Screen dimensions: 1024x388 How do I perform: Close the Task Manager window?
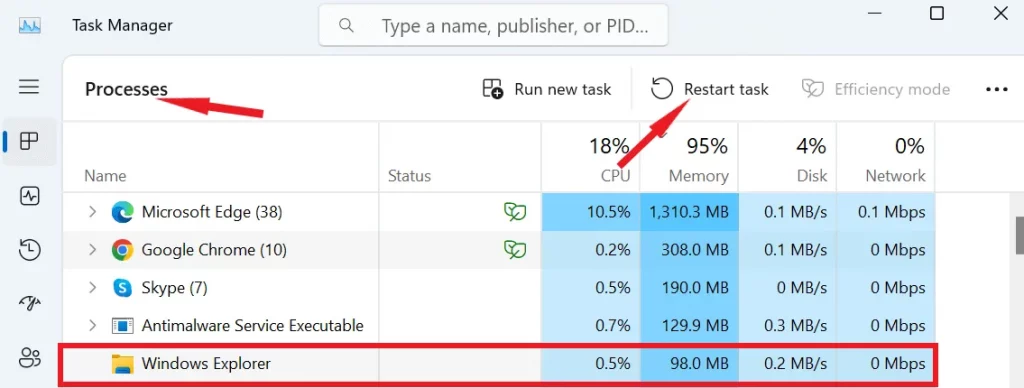pyautogui.click(x=1000, y=13)
